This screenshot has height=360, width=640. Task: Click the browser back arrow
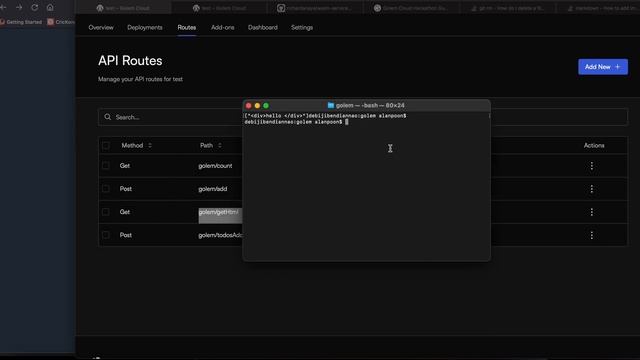pos(3,7)
